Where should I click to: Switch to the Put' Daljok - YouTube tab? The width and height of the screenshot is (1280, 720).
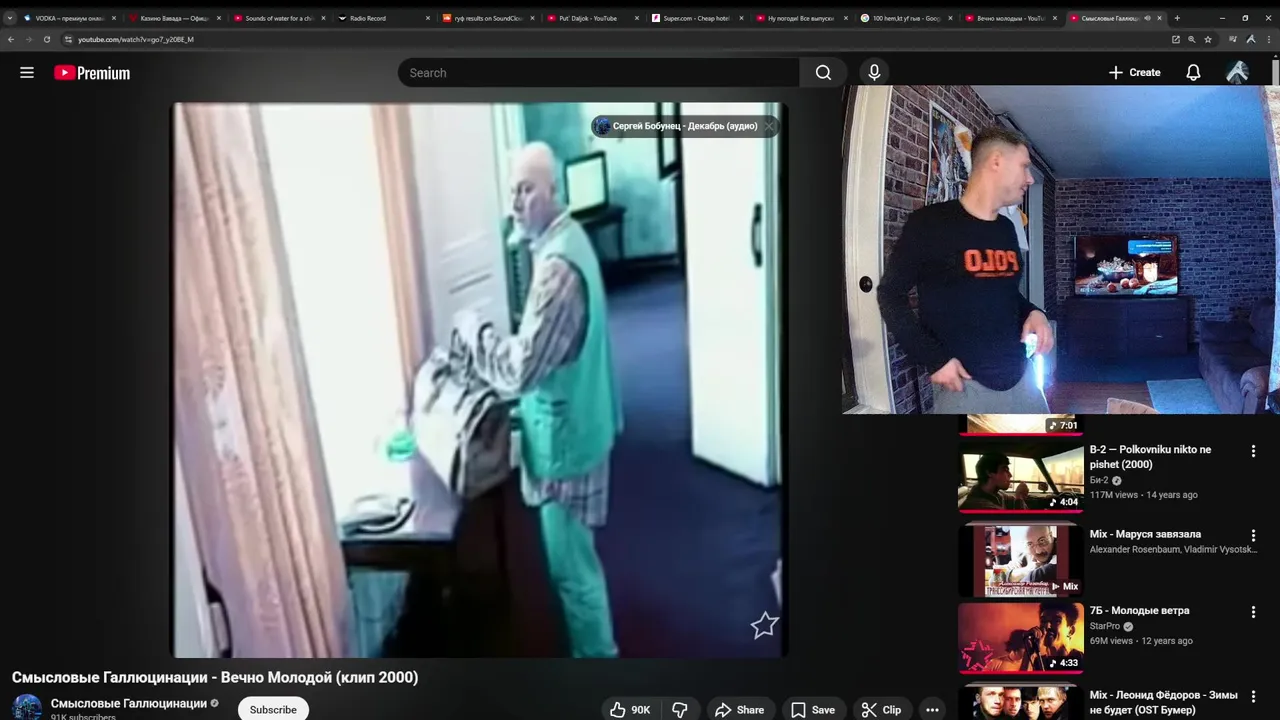point(594,18)
